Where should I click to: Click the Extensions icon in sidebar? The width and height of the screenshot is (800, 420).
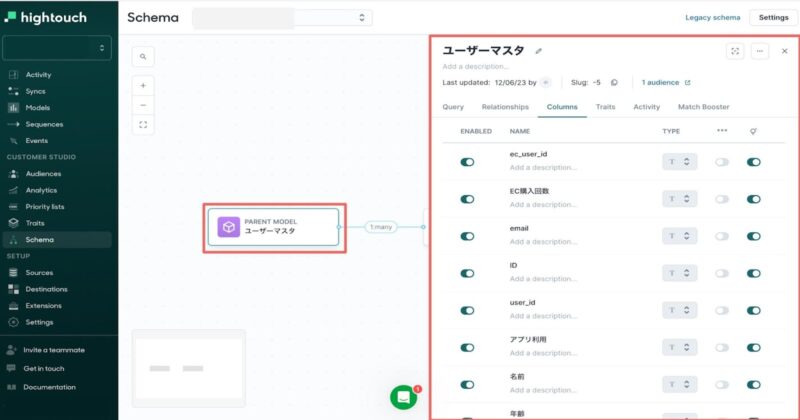point(14,306)
